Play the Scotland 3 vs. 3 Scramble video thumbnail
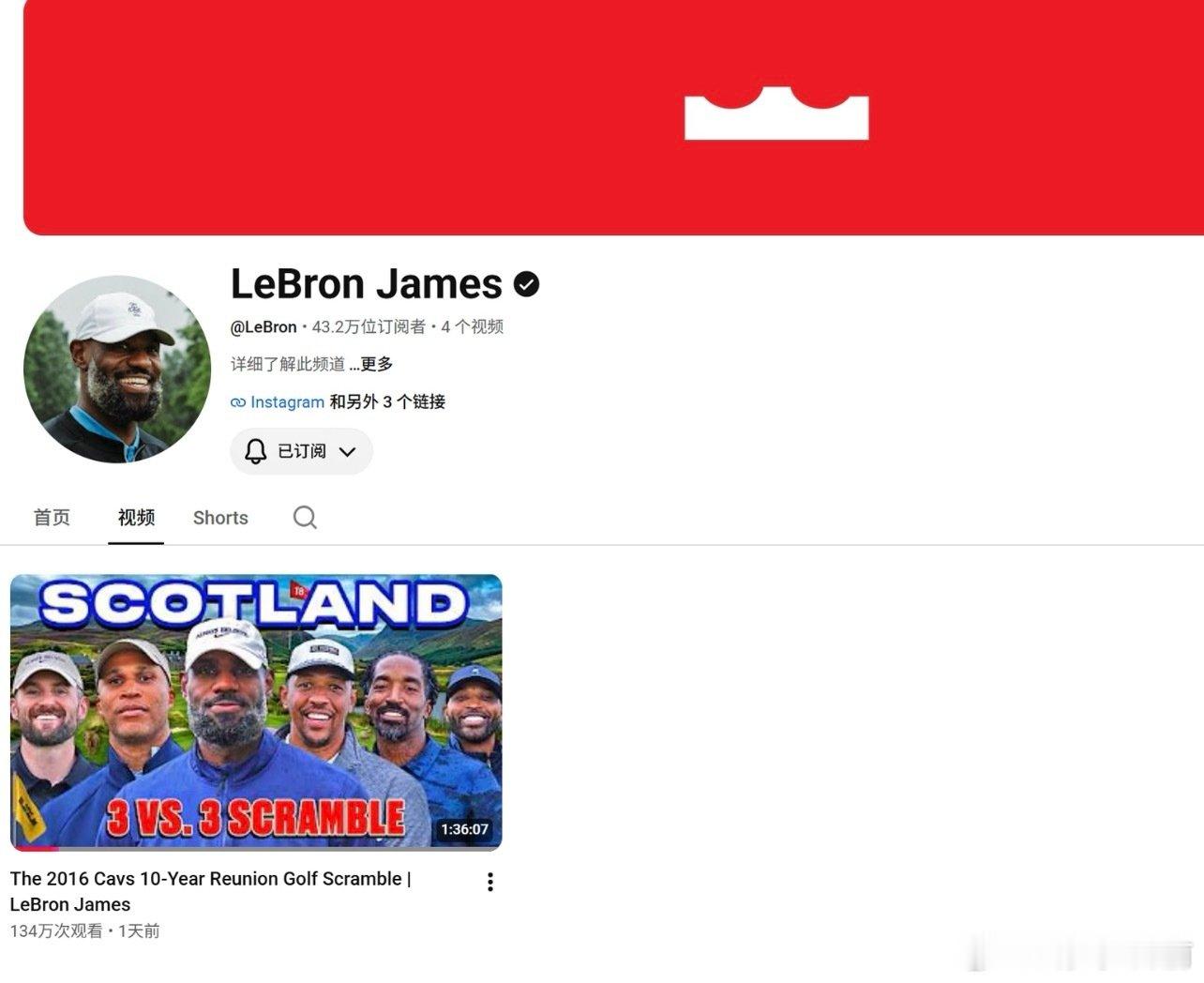Viewport: 1204px width, 983px height. click(x=256, y=713)
